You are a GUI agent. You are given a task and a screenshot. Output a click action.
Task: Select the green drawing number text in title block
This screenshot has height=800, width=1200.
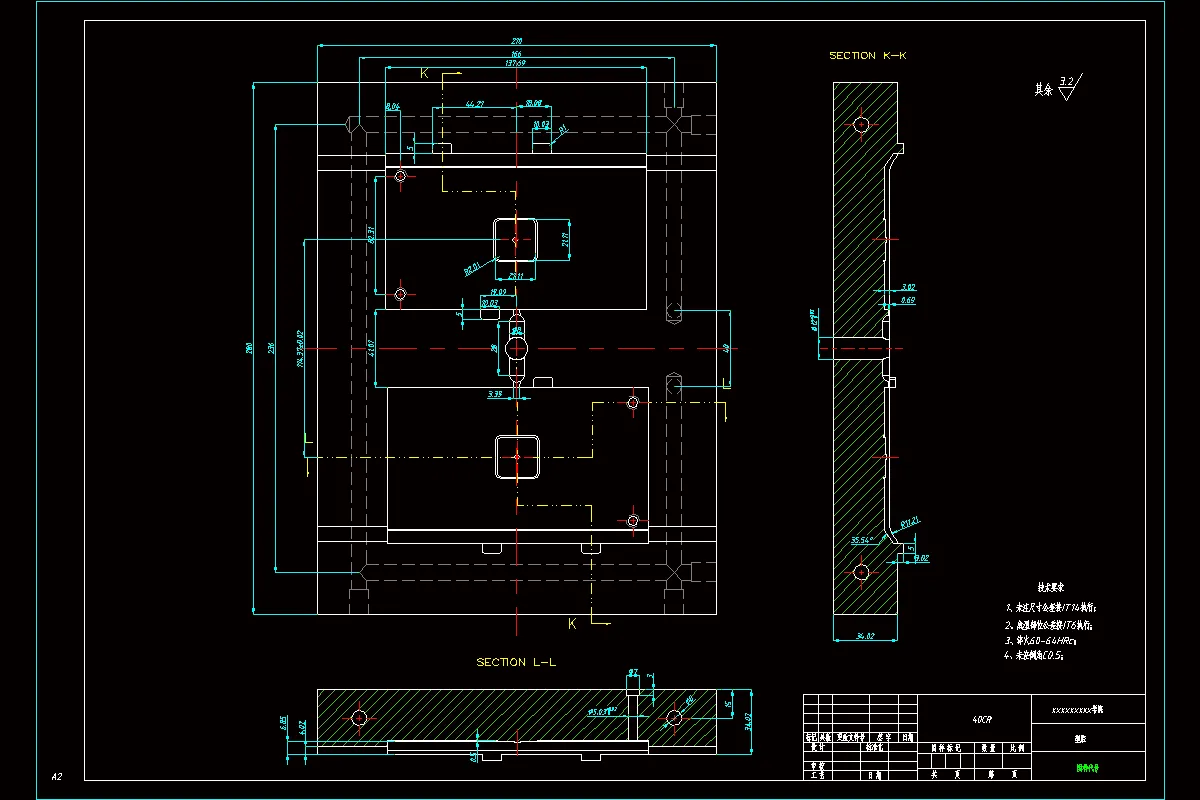click(1086, 768)
